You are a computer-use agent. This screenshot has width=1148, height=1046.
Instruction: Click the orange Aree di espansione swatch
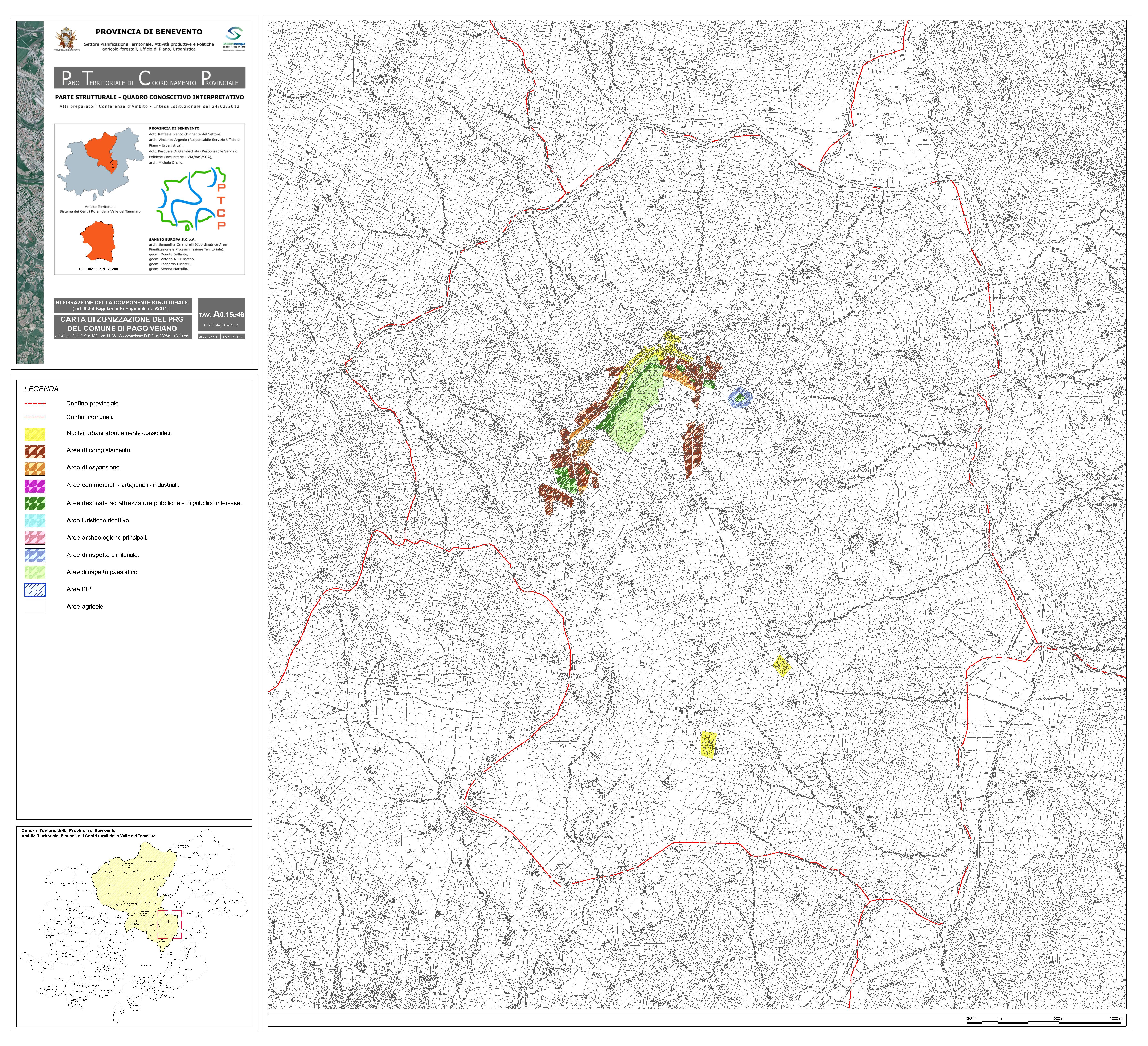pyautogui.click(x=35, y=469)
